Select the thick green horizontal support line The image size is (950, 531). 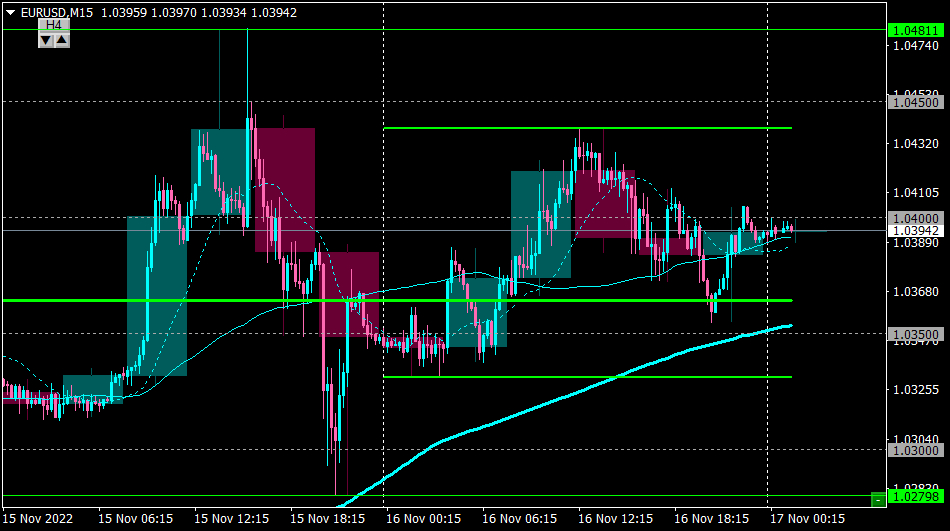coord(397,301)
